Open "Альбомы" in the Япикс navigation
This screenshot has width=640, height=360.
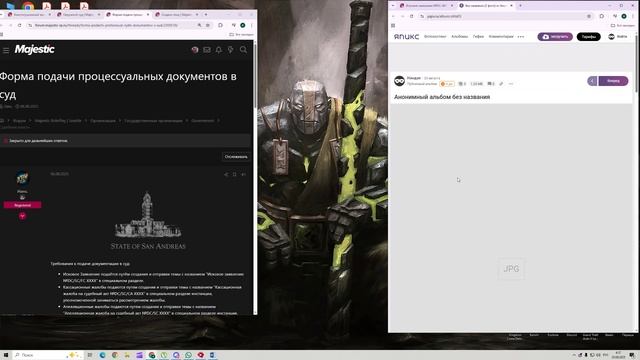point(460,37)
